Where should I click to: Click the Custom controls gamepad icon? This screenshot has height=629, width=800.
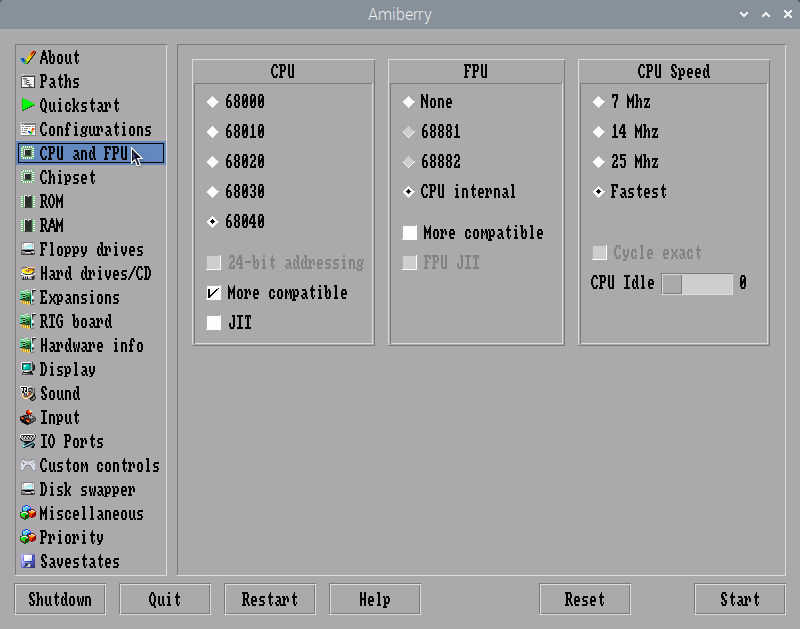tap(28, 465)
